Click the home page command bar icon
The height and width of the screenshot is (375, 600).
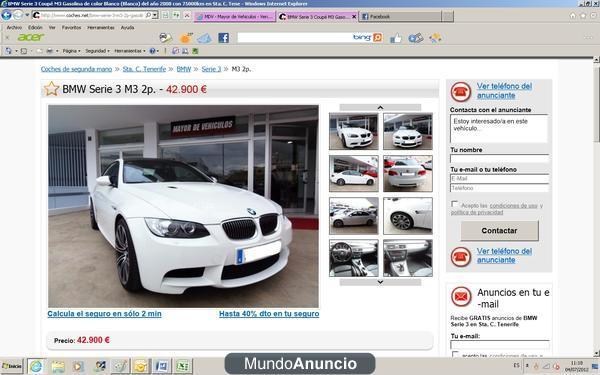[8, 51]
